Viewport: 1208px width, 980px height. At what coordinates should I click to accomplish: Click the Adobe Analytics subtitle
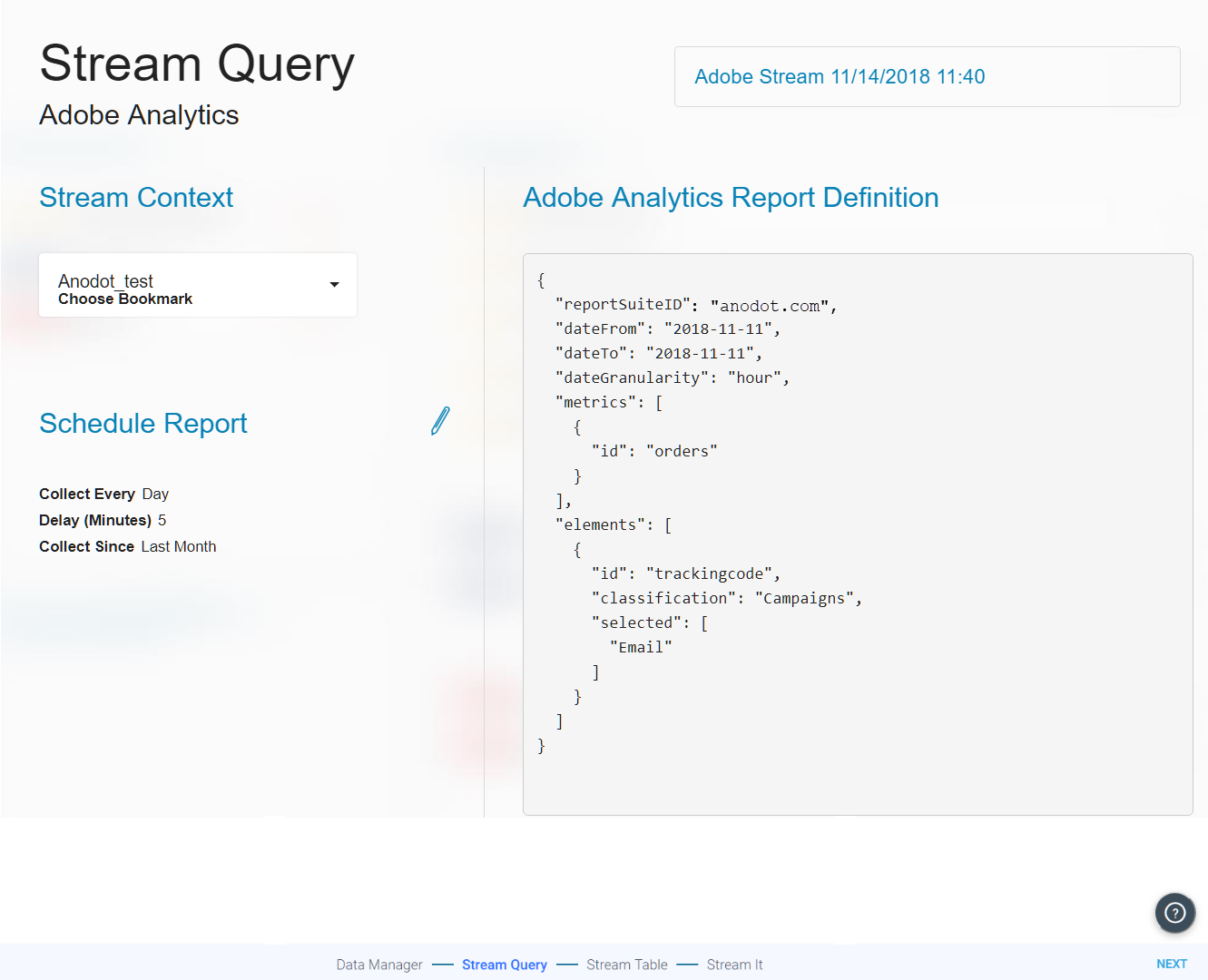coord(139,115)
